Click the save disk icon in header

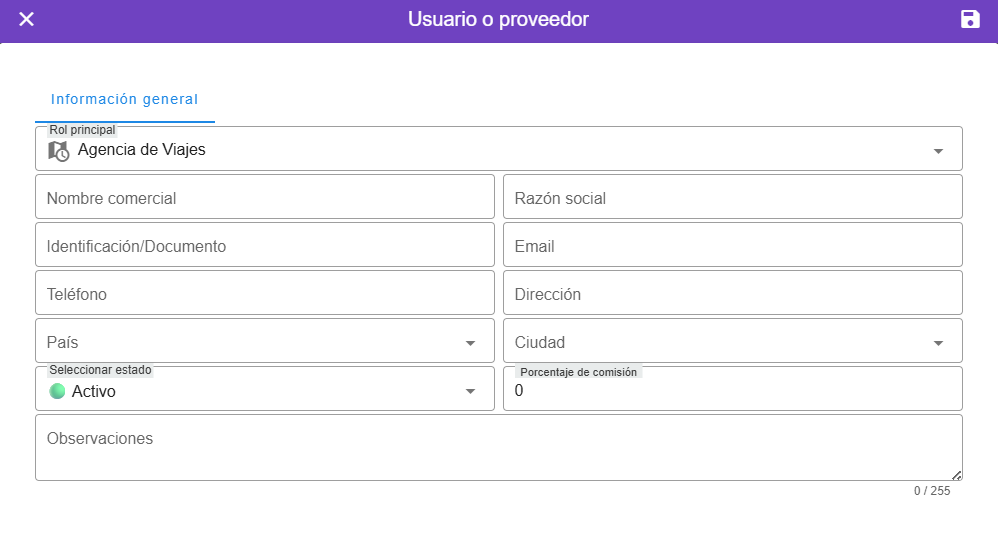click(969, 19)
